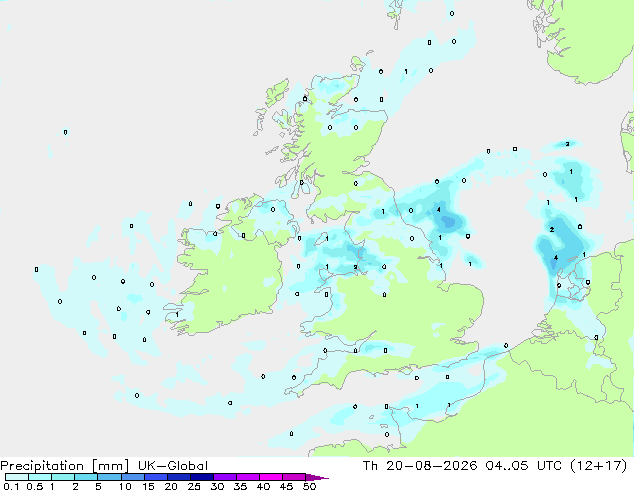The height and width of the screenshot is (490, 634).
Task: Click the '25' legend scale label
Action: point(194,486)
